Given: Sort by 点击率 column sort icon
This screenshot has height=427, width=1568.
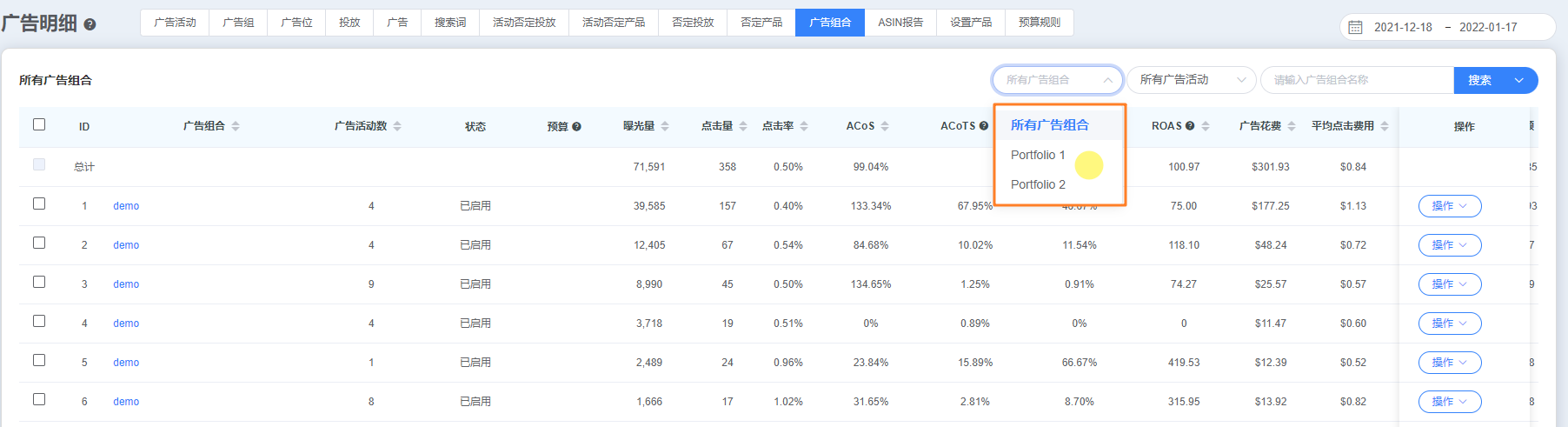Looking at the screenshot, I should pos(804,126).
